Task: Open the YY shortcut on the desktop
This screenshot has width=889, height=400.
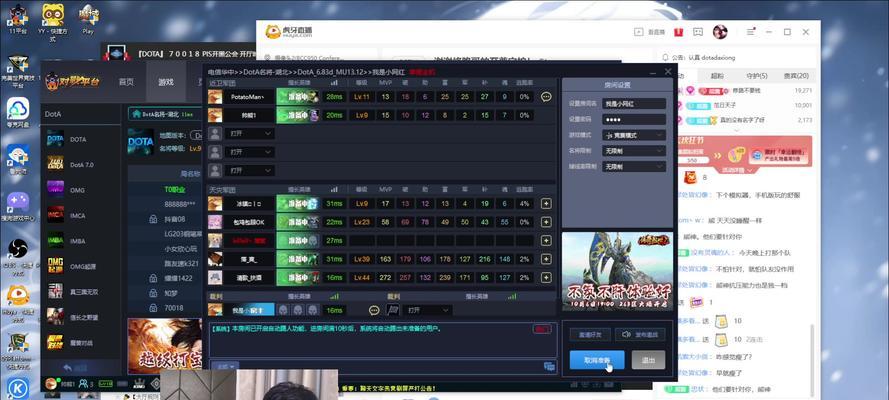Action: coord(52,20)
